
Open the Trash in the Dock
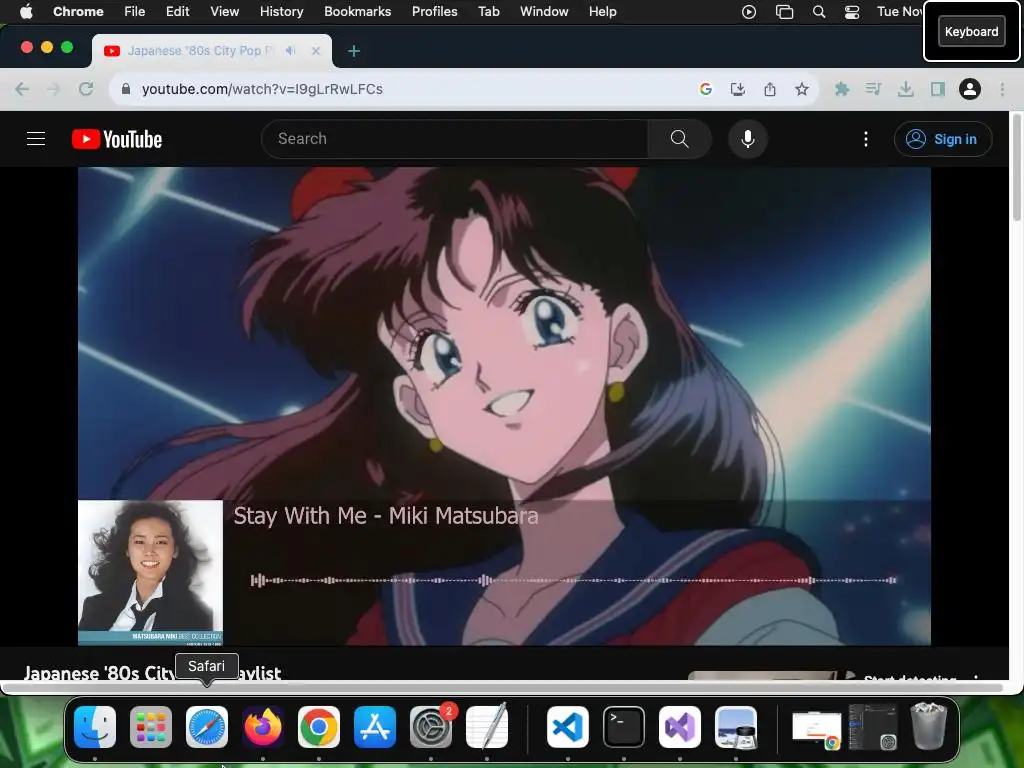[929, 726]
